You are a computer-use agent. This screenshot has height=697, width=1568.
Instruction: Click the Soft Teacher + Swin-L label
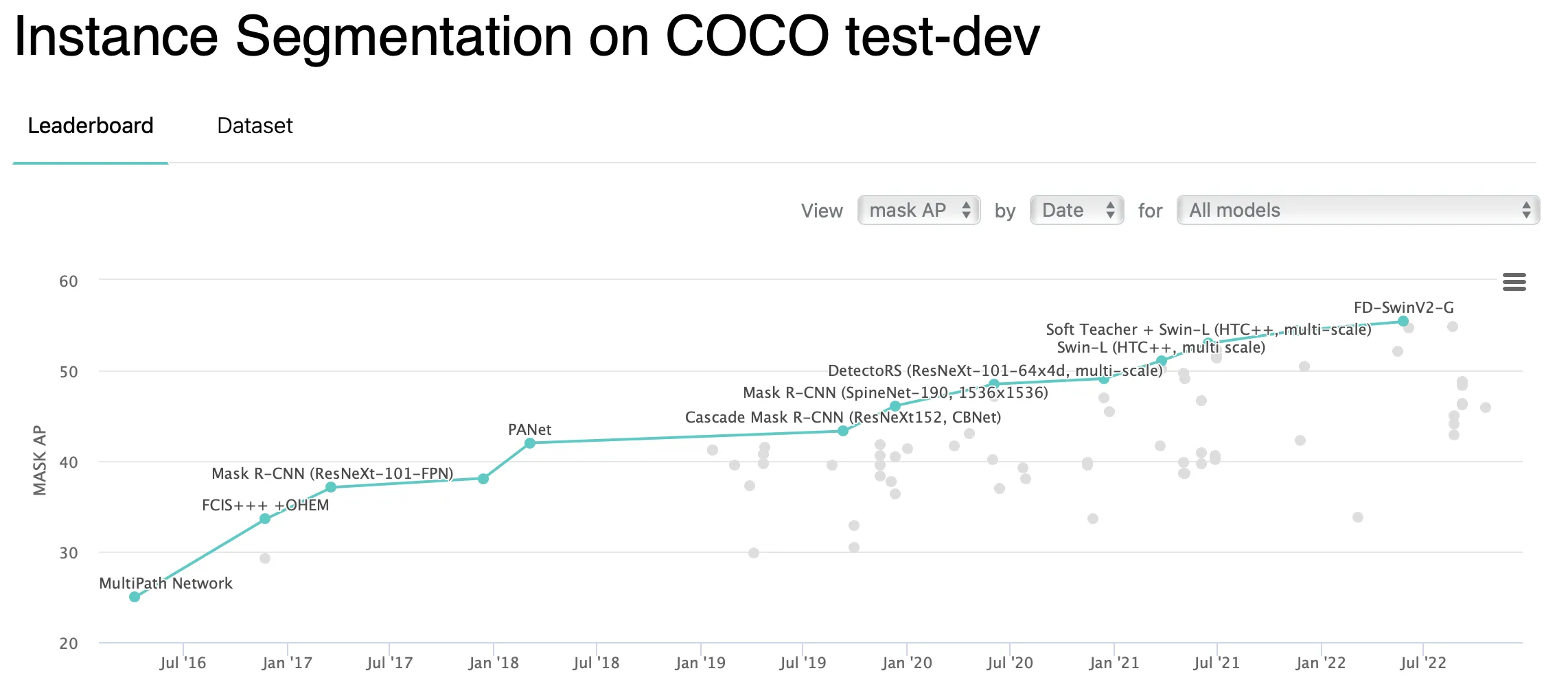click(x=1208, y=330)
